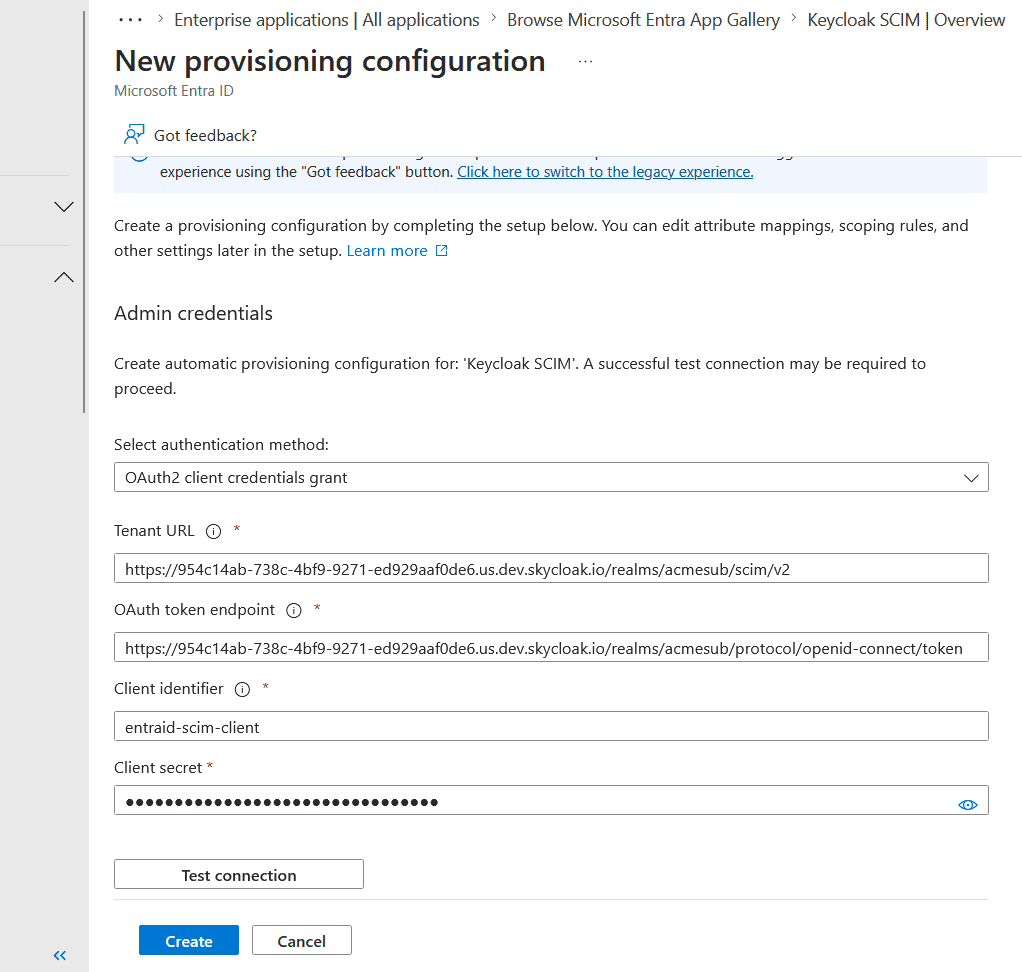
Task: Expand the sidebar section with down chevron
Action: [63, 207]
